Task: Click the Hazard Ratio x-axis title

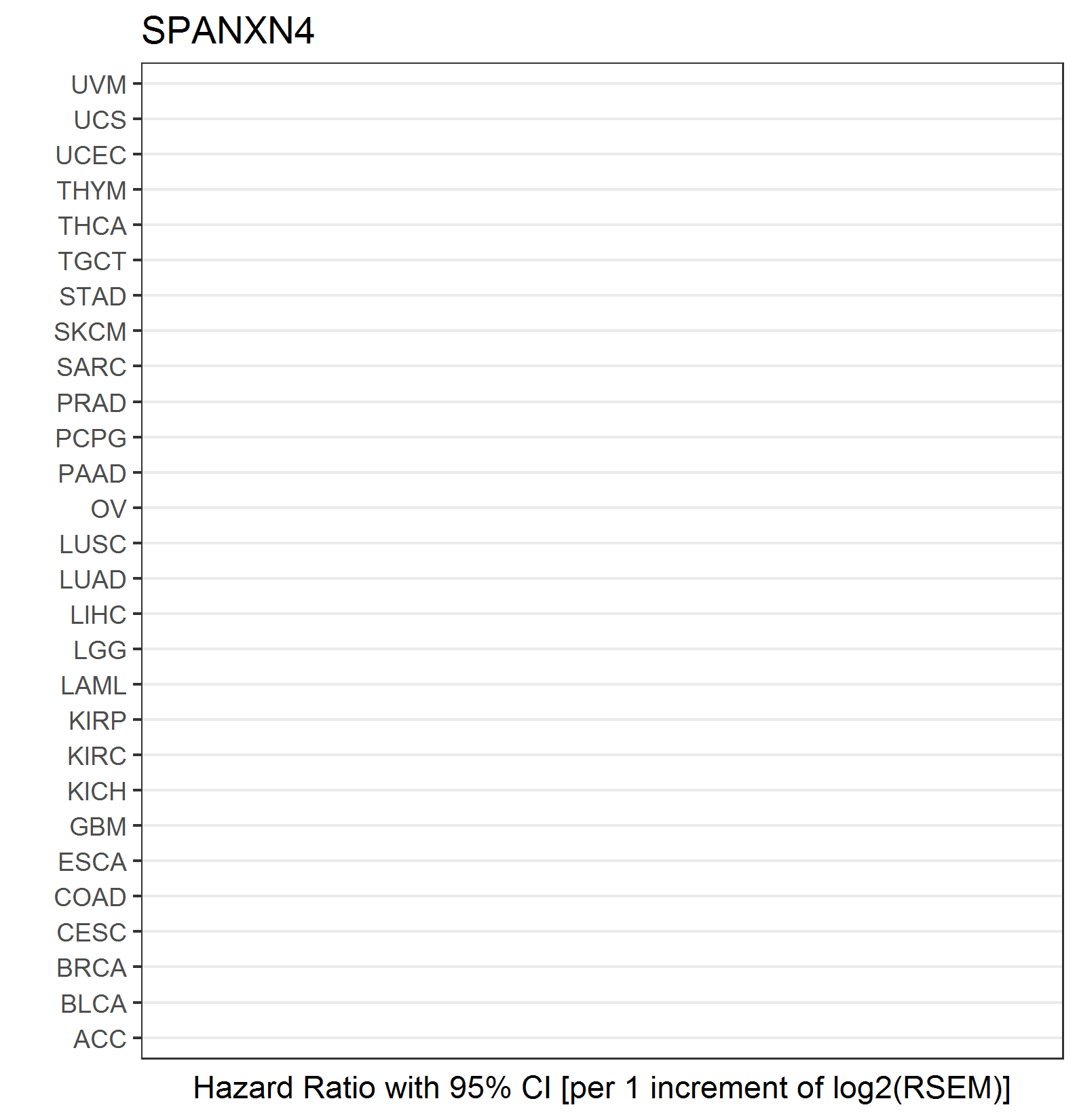Action: (x=602, y=1088)
